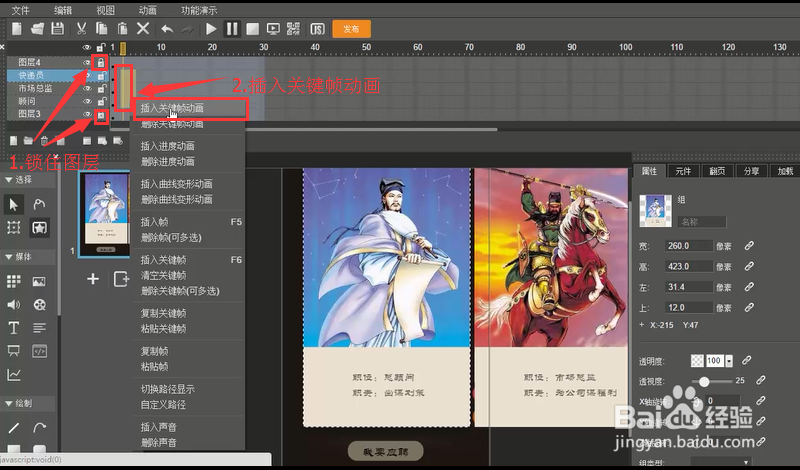
Task: Open the star asset library tool
Action: [x=39, y=228]
